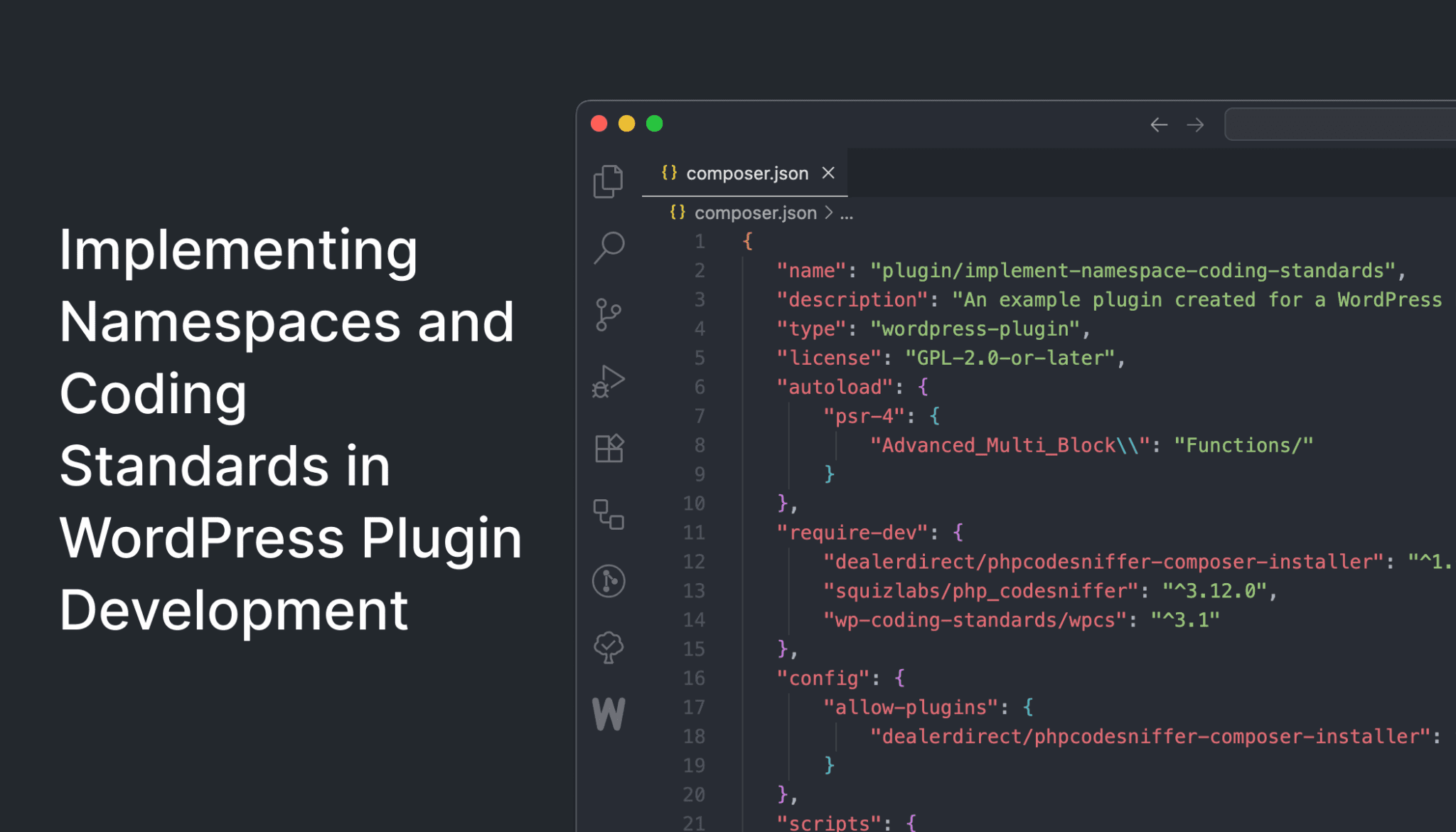This screenshot has height=832, width=1456.
Task: Place cursor on the GPL-2.0-or-later string
Action: tap(1012, 358)
